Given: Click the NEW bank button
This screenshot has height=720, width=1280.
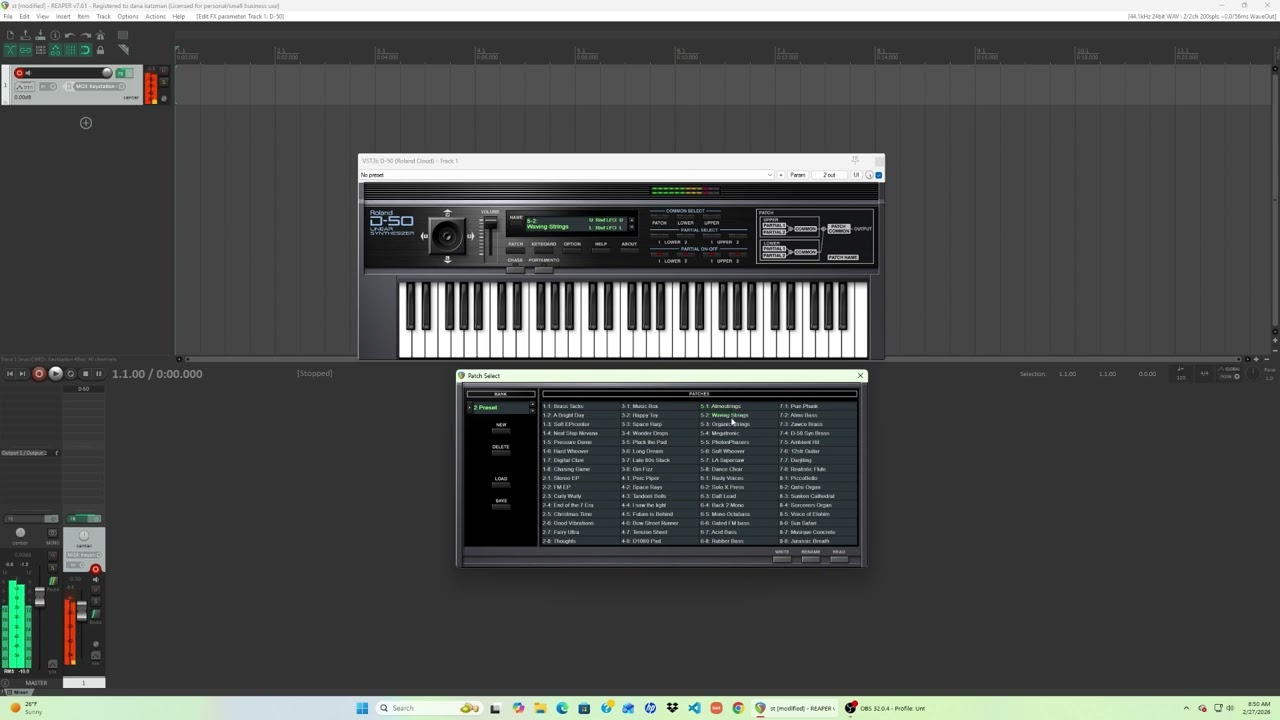Looking at the screenshot, I should pos(501,429).
